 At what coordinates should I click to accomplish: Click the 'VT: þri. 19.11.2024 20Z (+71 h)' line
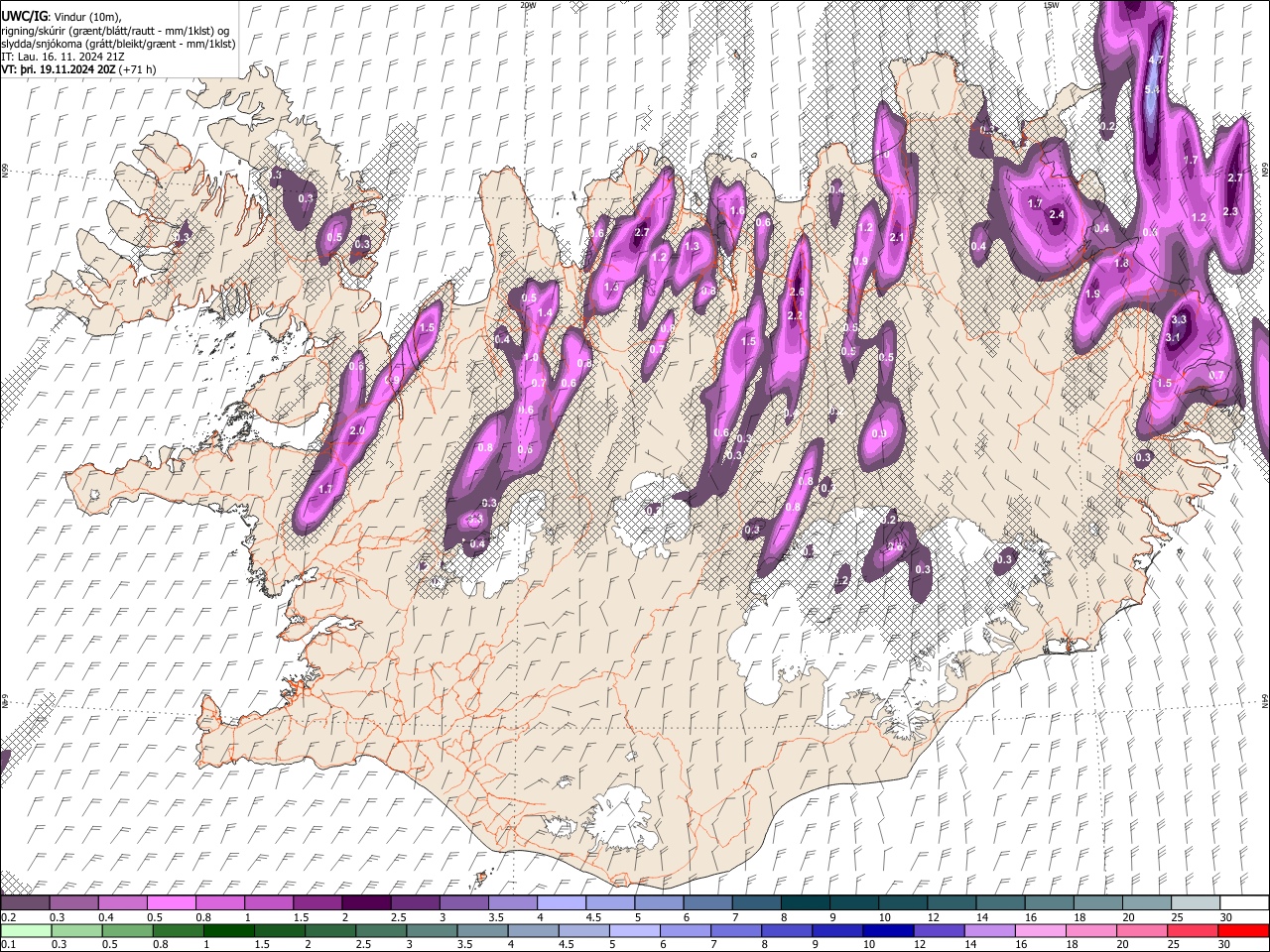point(78,69)
